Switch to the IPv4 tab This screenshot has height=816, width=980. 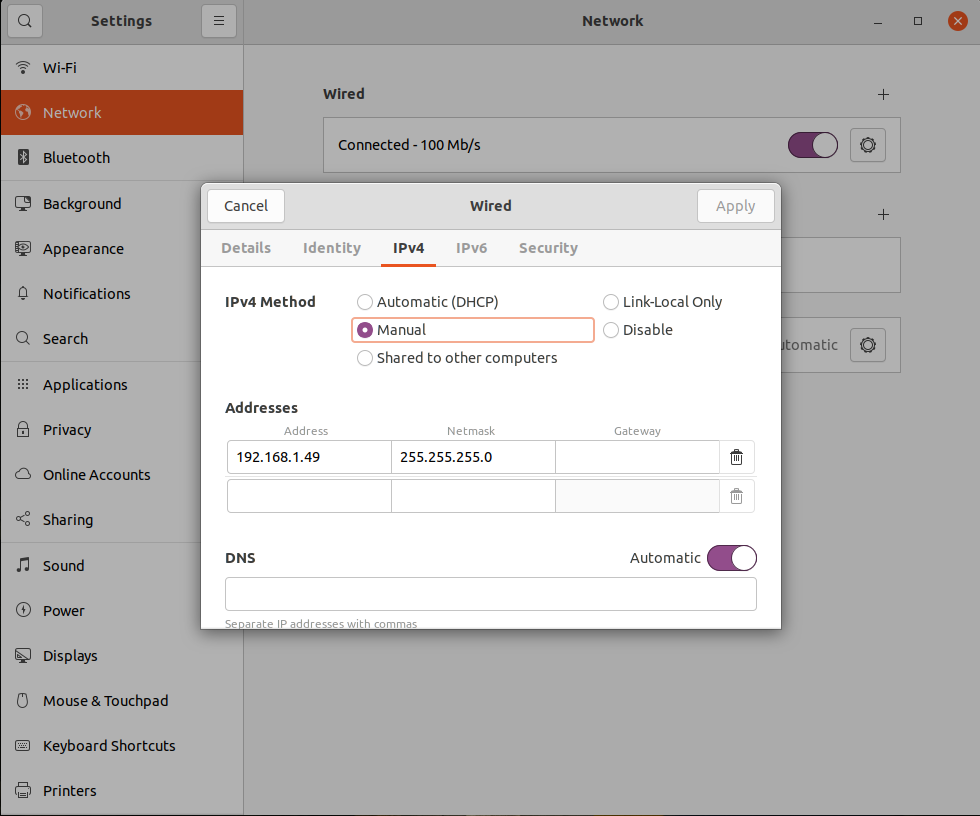tap(409, 248)
